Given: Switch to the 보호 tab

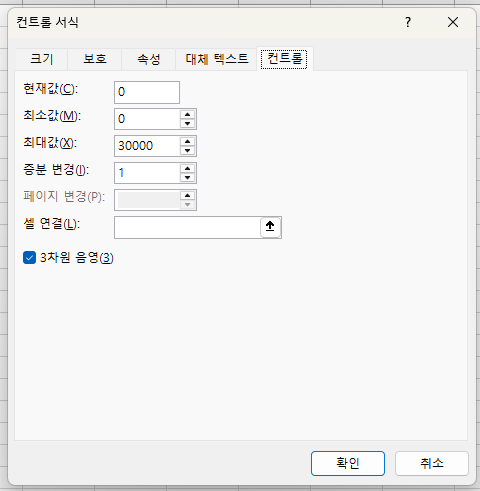Looking at the screenshot, I should pos(95,59).
